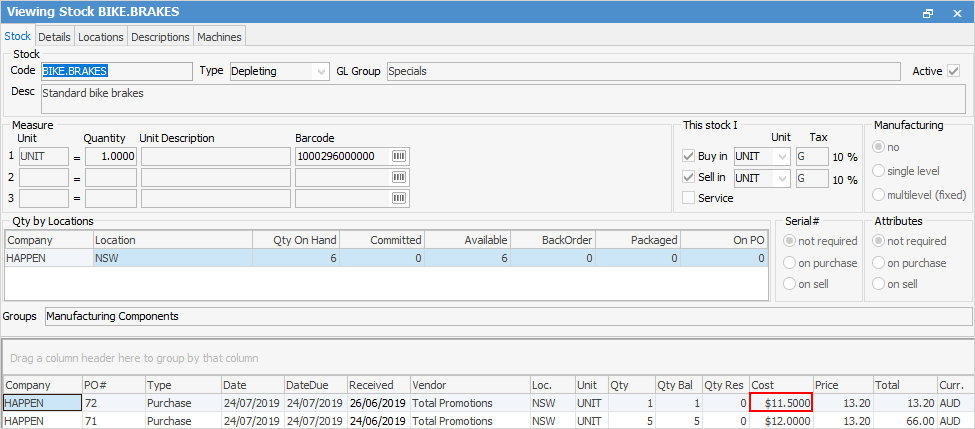Expand the Sell in unit dropdown
The width and height of the screenshot is (975, 429).
pyautogui.click(x=779, y=178)
